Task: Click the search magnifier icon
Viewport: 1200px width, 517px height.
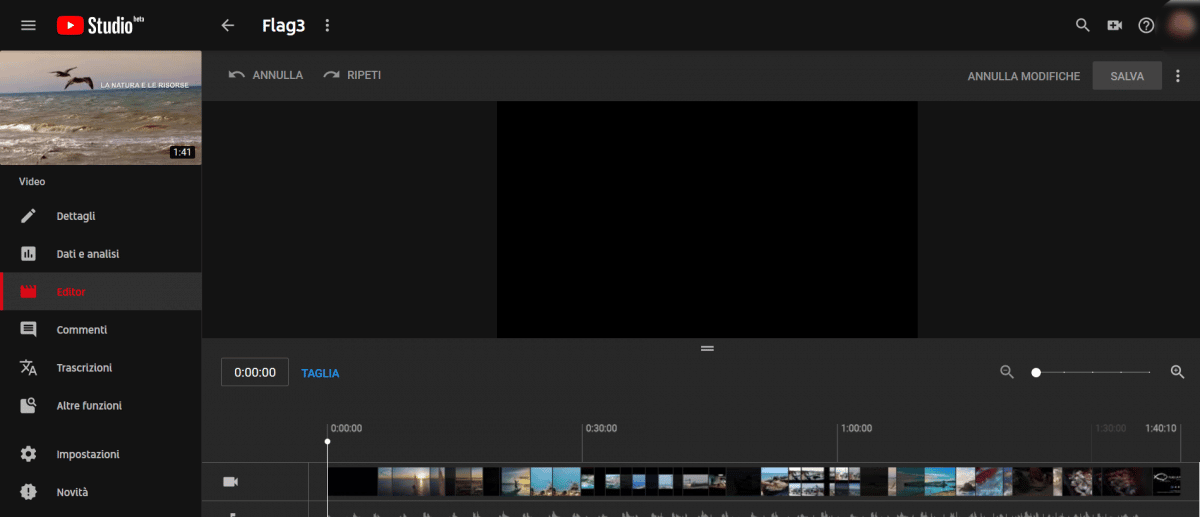Action: click(1082, 25)
